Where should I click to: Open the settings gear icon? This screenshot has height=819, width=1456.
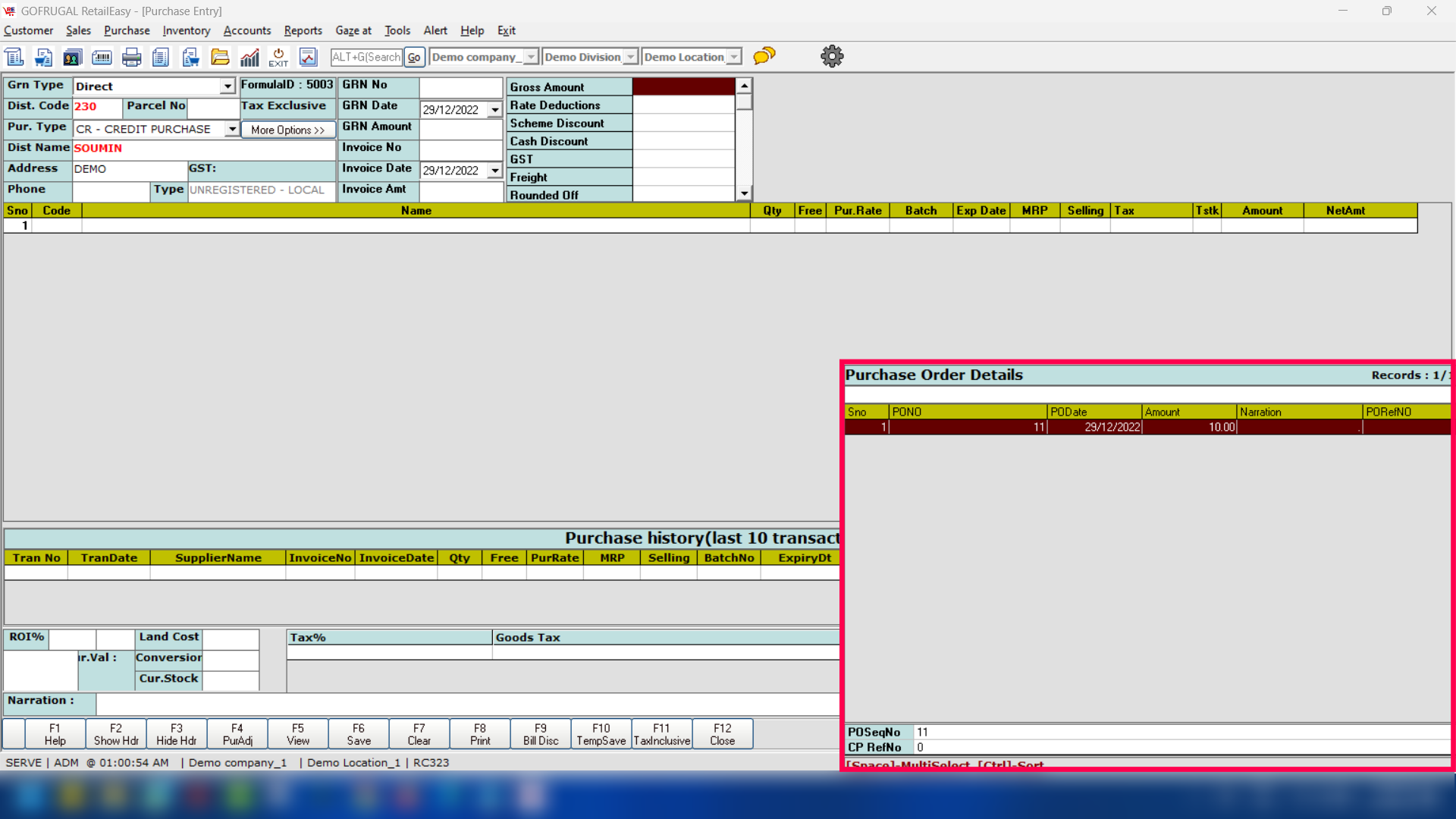click(x=832, y=56)
